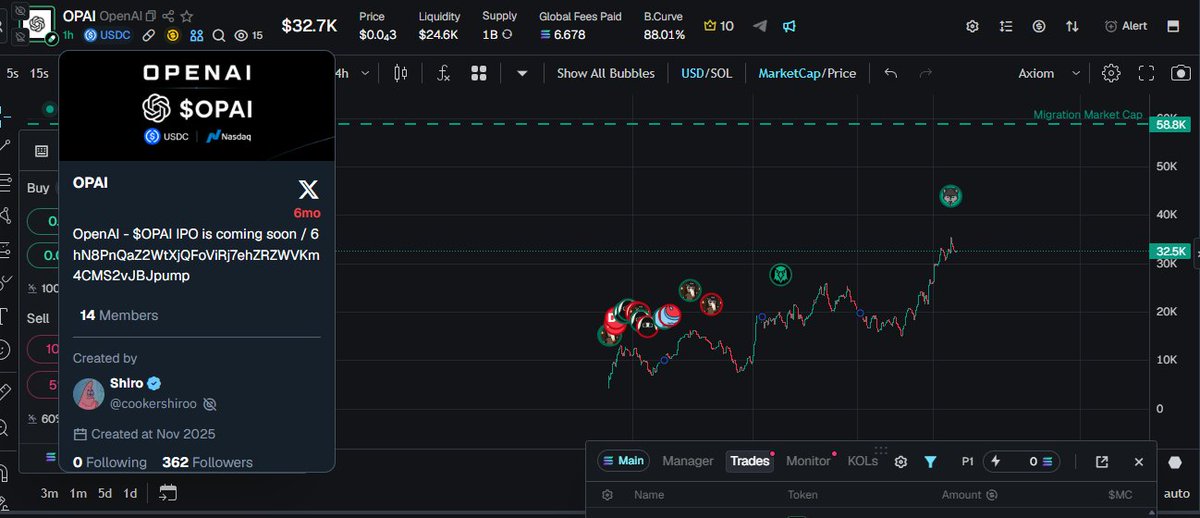Select 1d date range

[130, 493]
